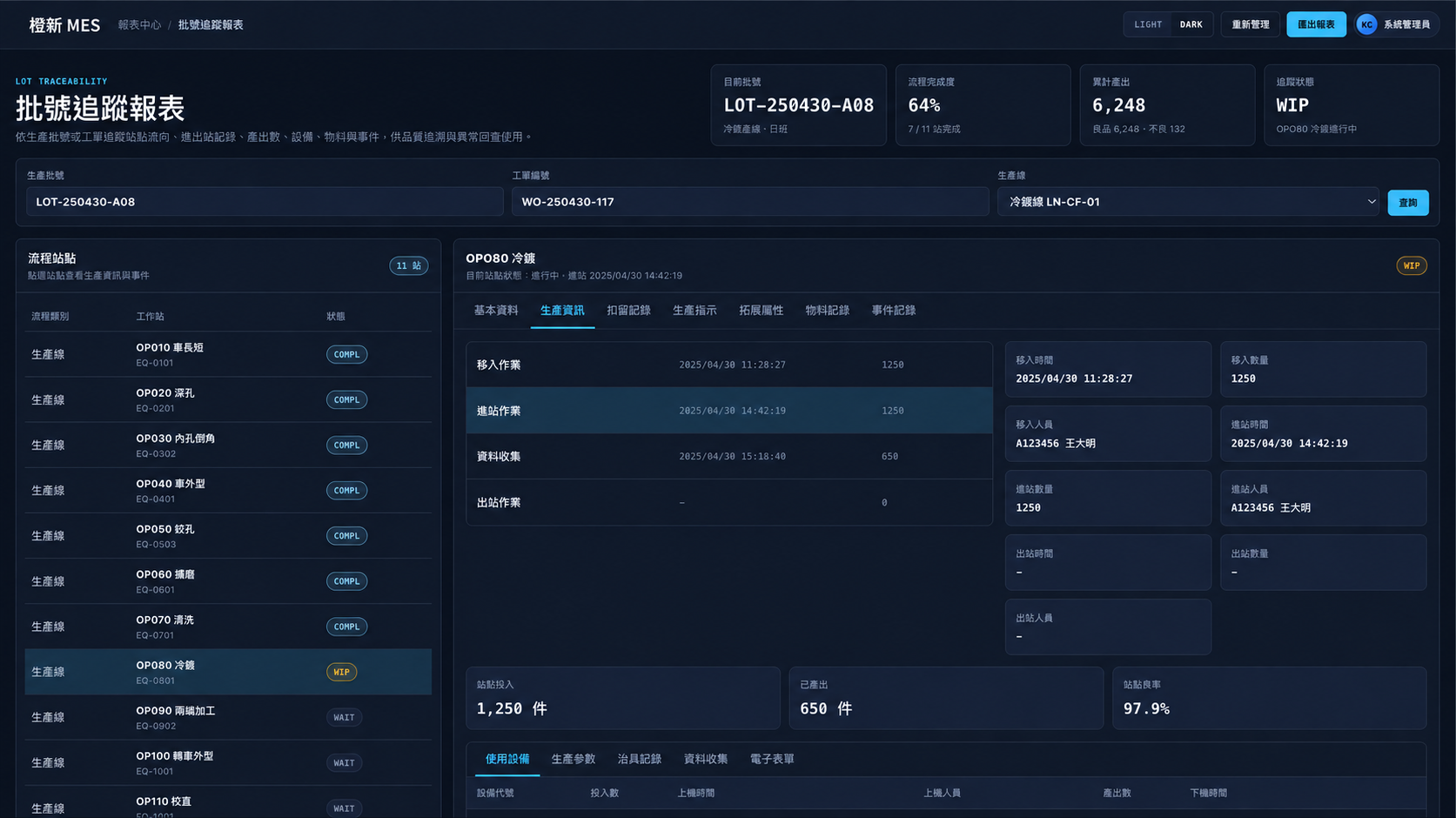Viewport: 1456px width, 818px height.
Task: Click the 橙新 MES logo text
Action: pos(64,25)
